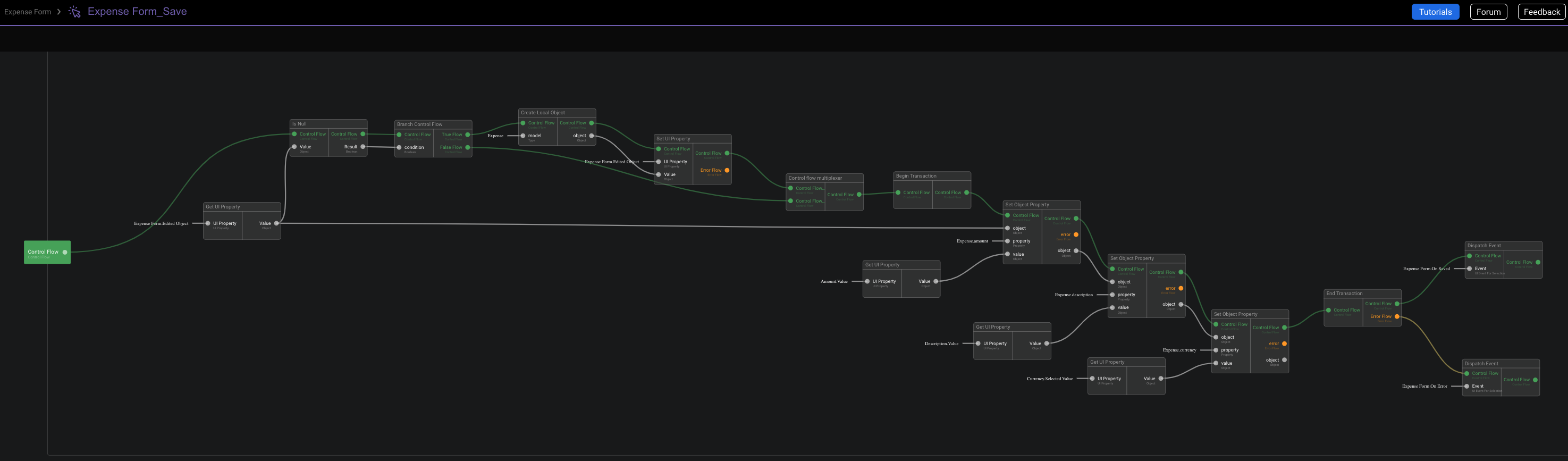Click the False Flow output port
The height and width of the screenshot is (461, 1568).
[468, 147]
